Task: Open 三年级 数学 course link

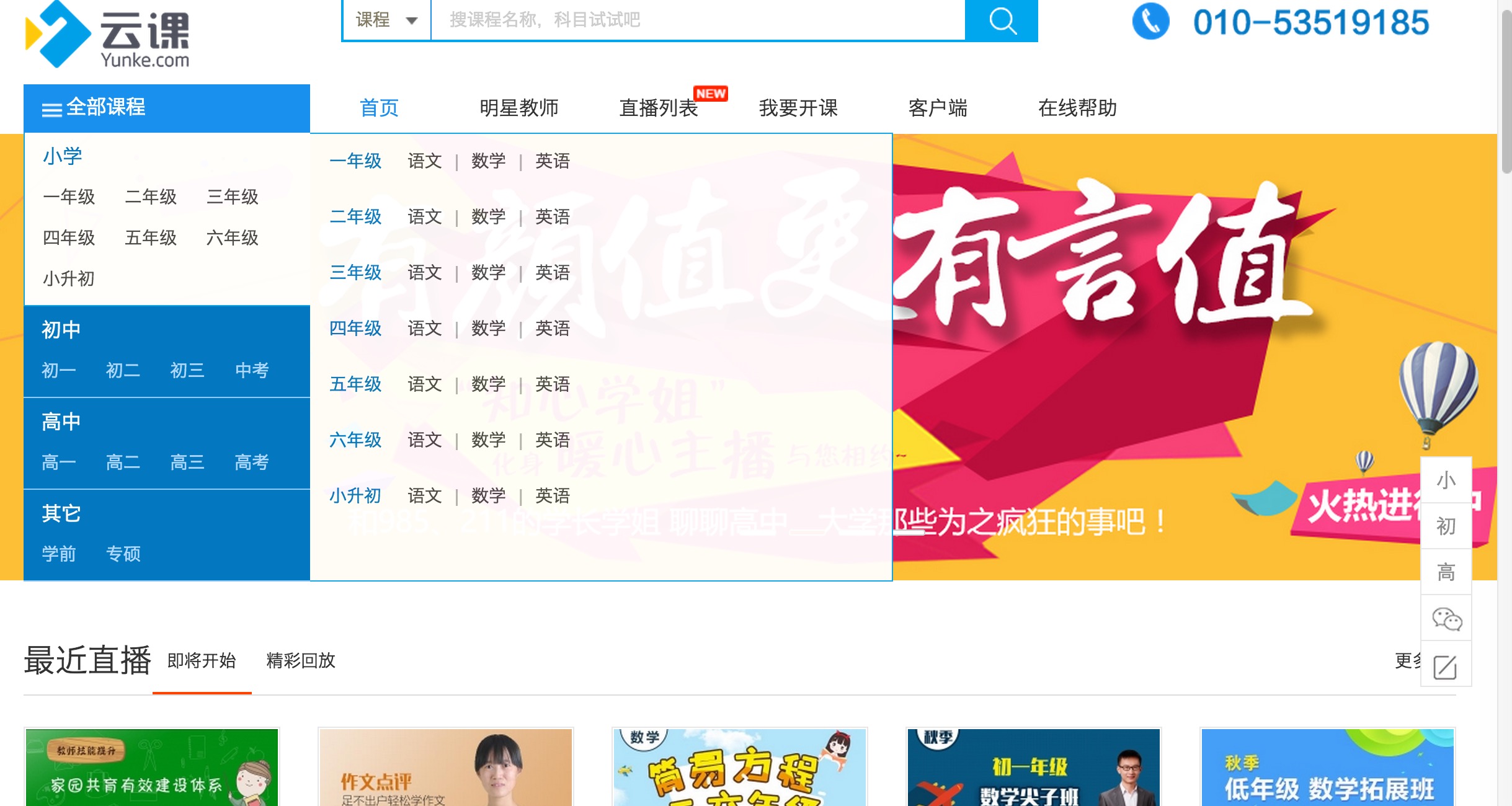Action: (x=488, y=273)
